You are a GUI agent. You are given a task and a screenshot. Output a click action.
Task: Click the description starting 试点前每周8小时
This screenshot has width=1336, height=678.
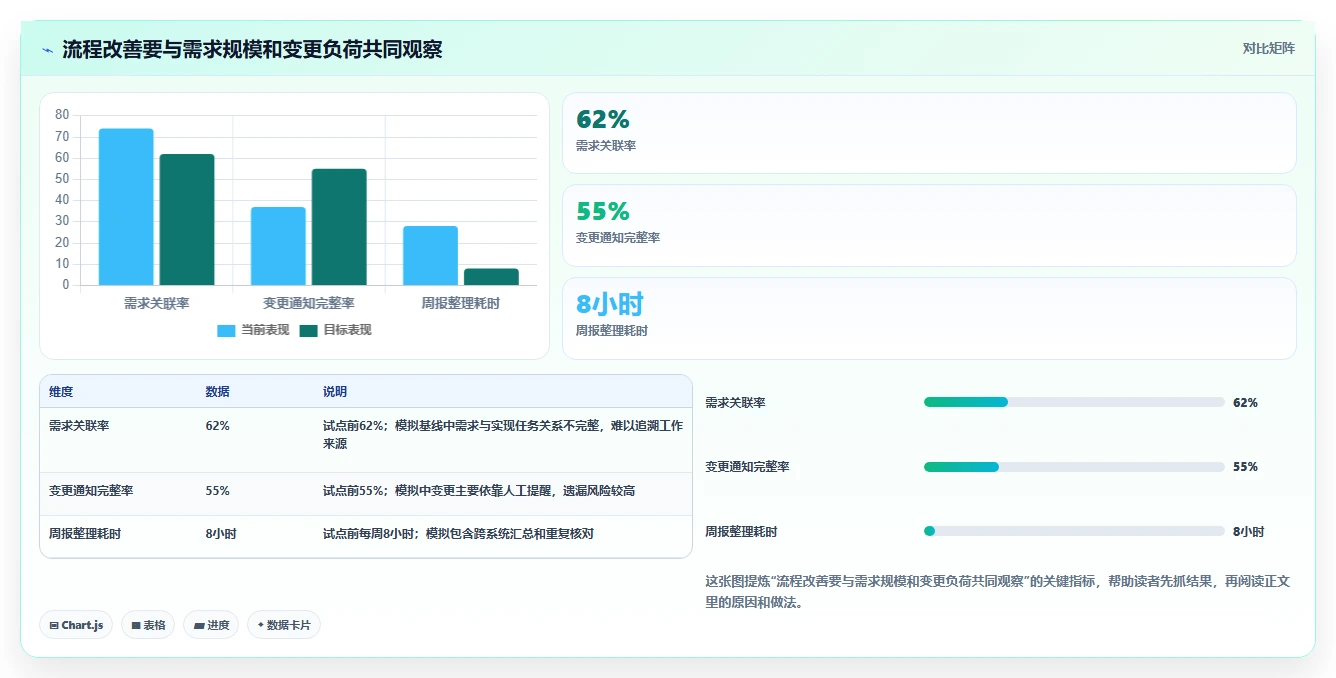458,534
